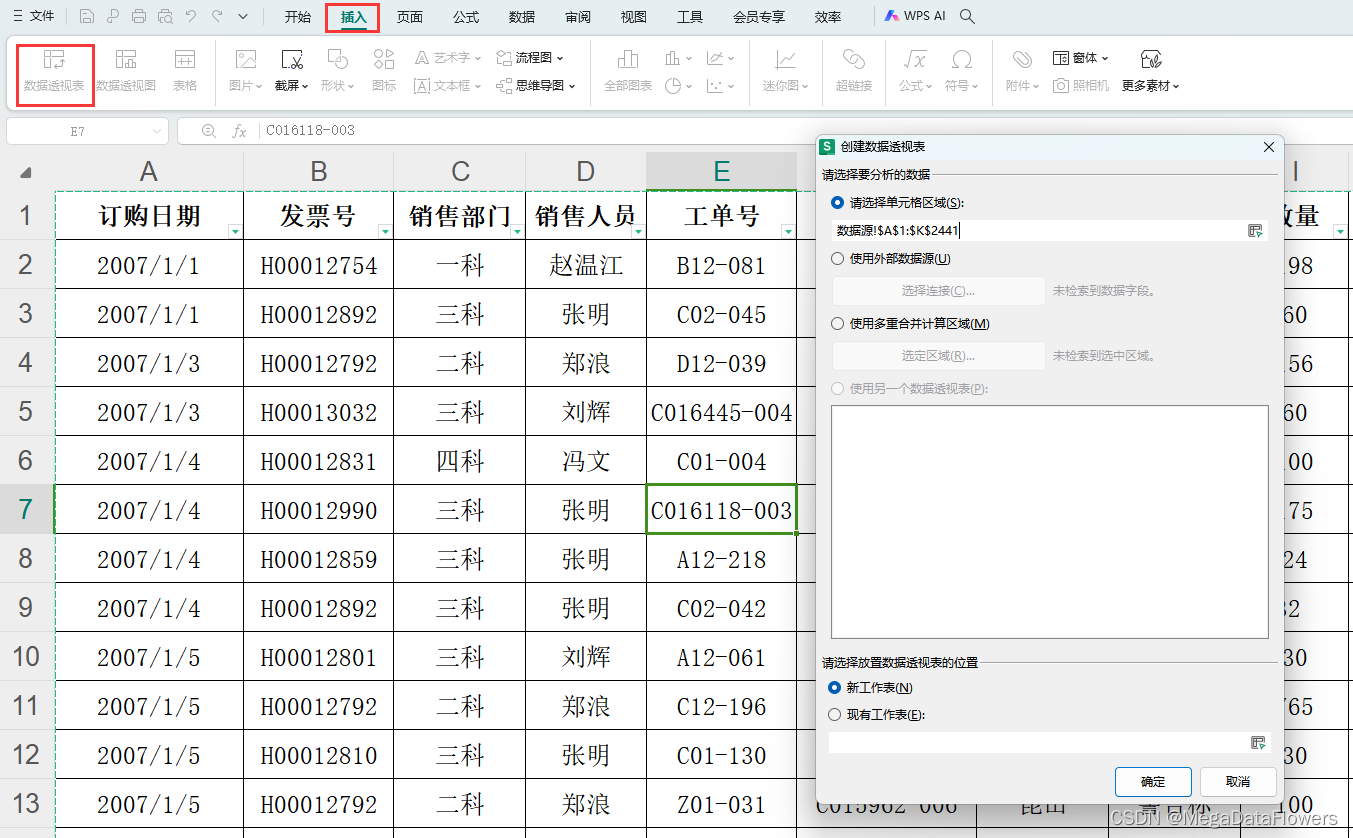Image resolution: width=1353 pixels, height=838 pixels.
Task: Select the 使用多重合并计算区域 radio option
Action: coord(837,323)
